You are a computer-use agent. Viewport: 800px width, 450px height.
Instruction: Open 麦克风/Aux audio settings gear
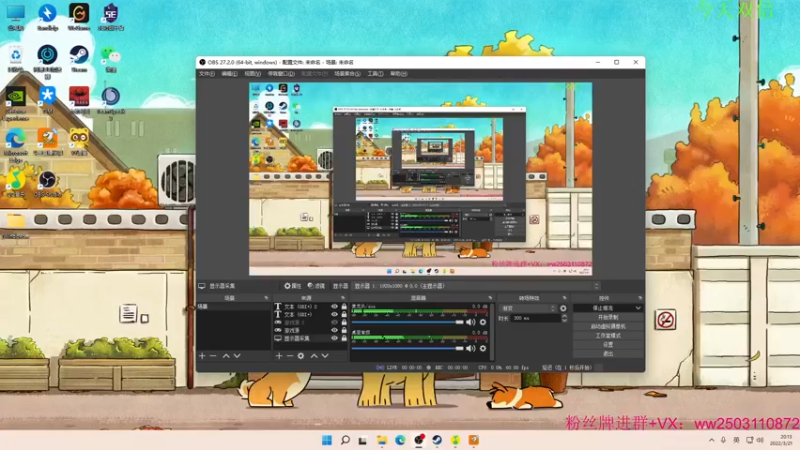pos(483,322)
